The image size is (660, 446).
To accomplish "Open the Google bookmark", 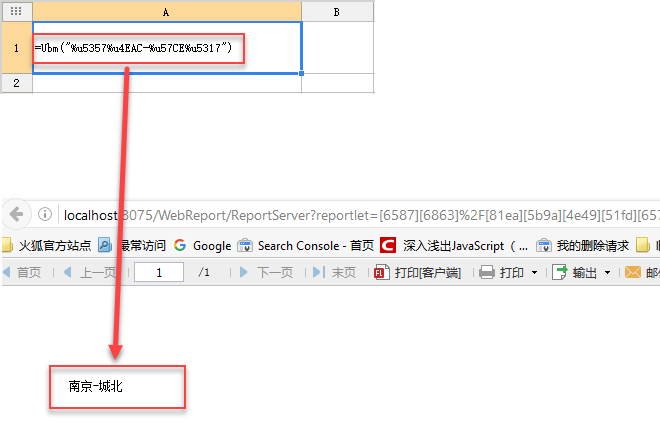I will 202,245.
